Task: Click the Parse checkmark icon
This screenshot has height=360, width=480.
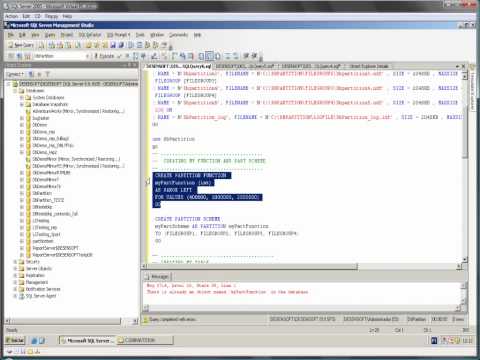Action: (x=119, y=56)
